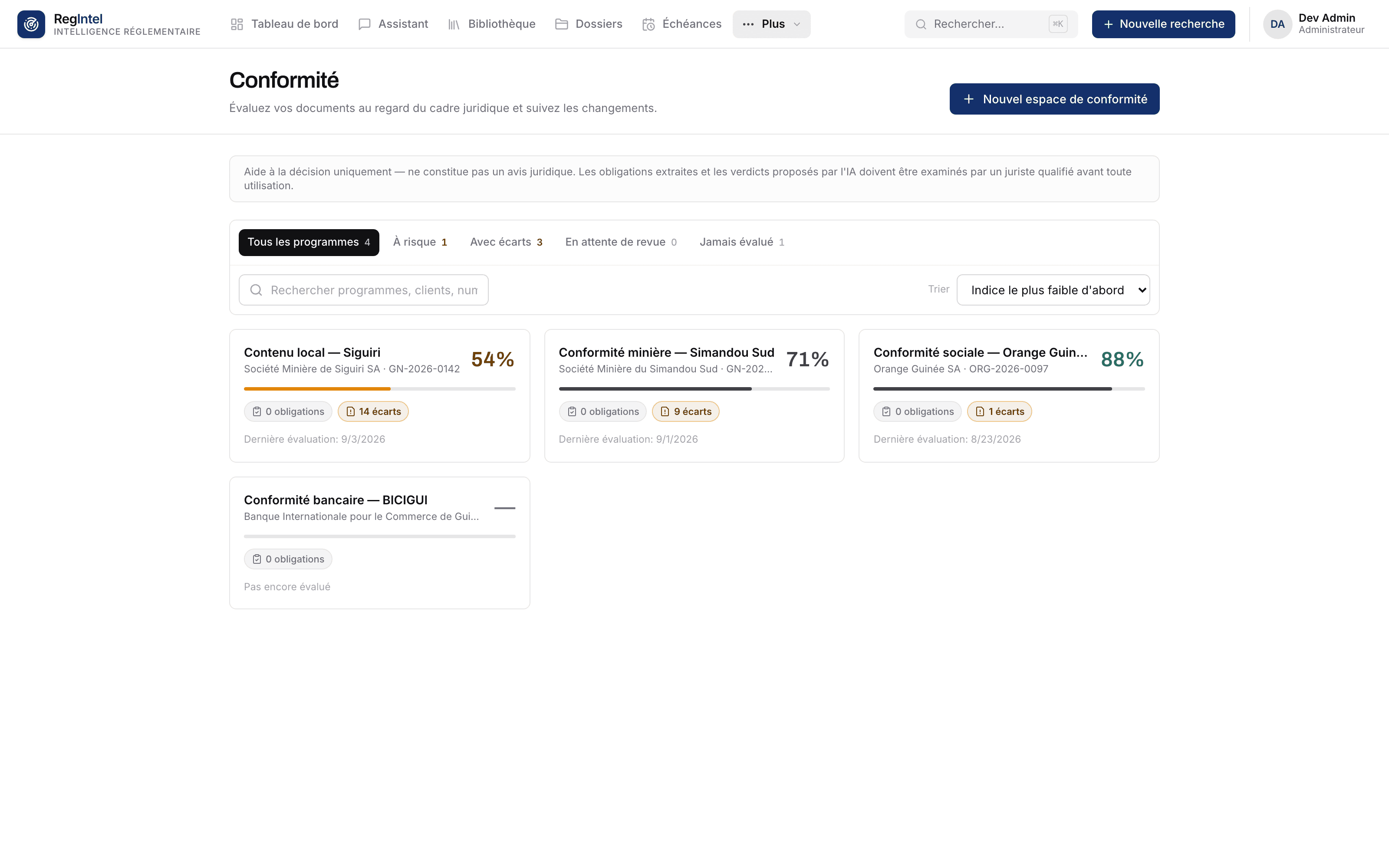
Task: Click the magnifier icon in top search
Action: (921, 24)
